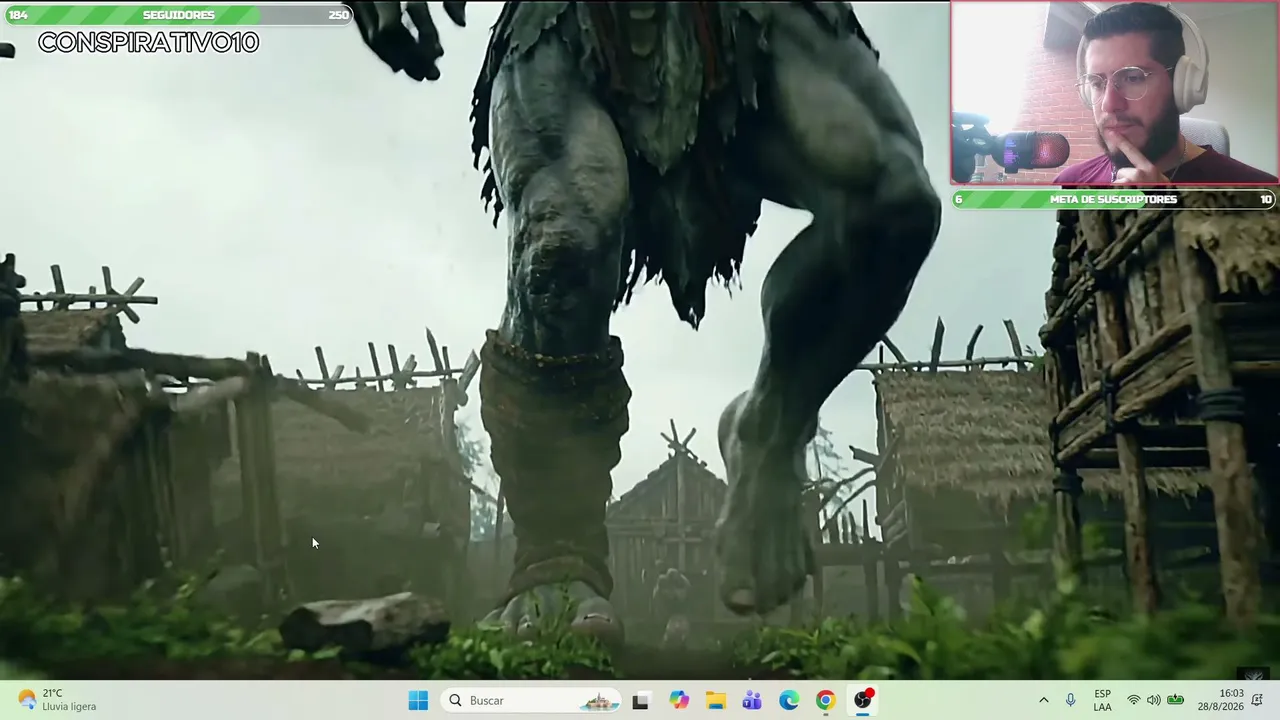1280x720 pixels.
Task: Show hidden system tray icons
Action: (1044, 700)
